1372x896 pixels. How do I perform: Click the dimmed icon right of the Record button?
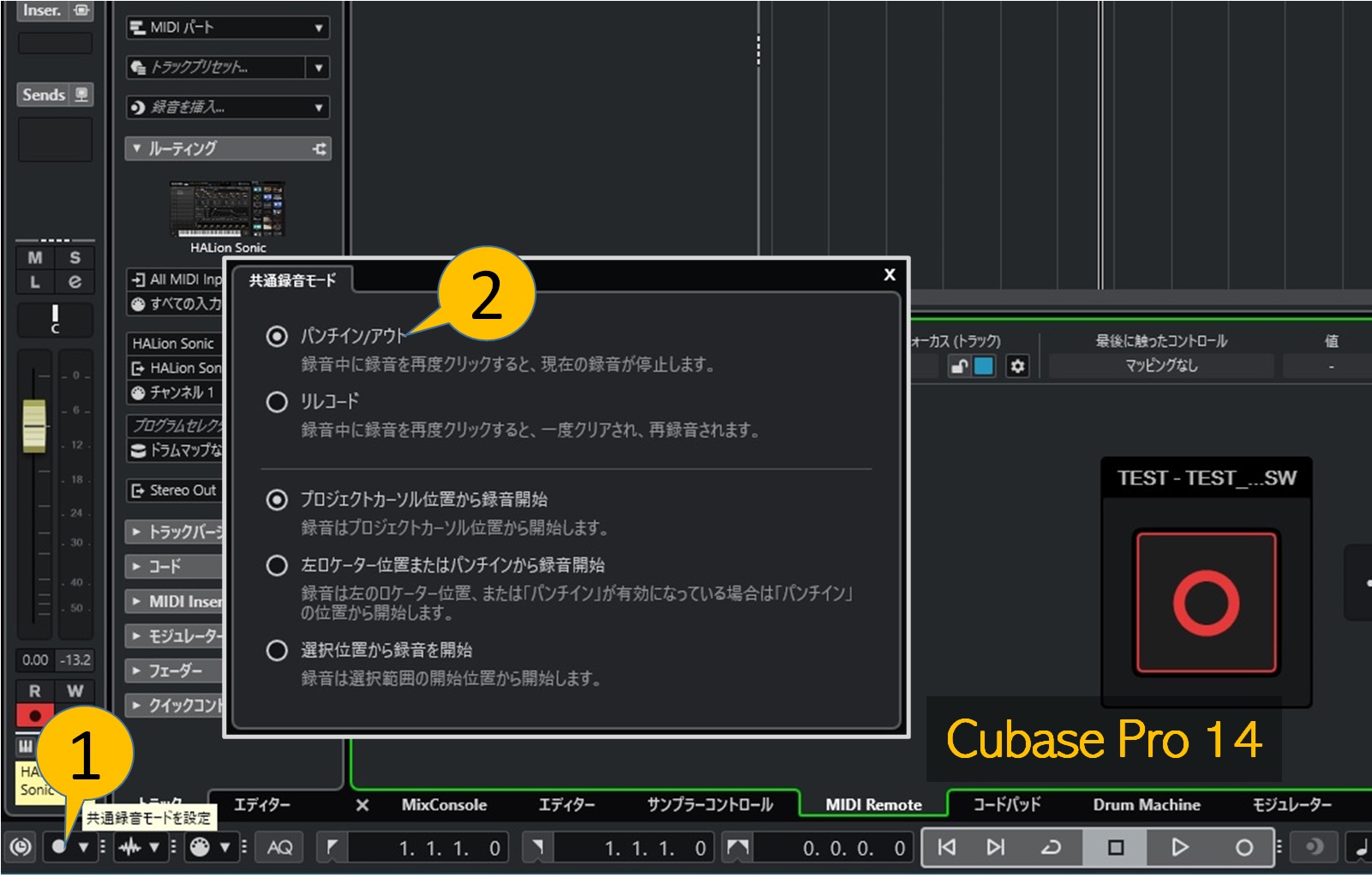[1313, 847]
